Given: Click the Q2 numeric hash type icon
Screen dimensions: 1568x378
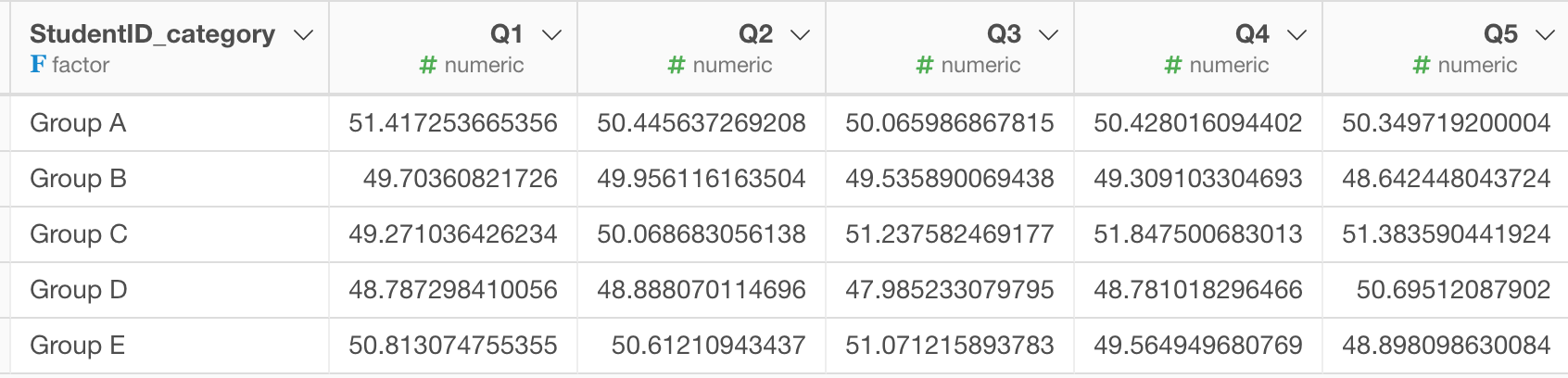Looking at the screenshot, I should click(x=677, y=65).
